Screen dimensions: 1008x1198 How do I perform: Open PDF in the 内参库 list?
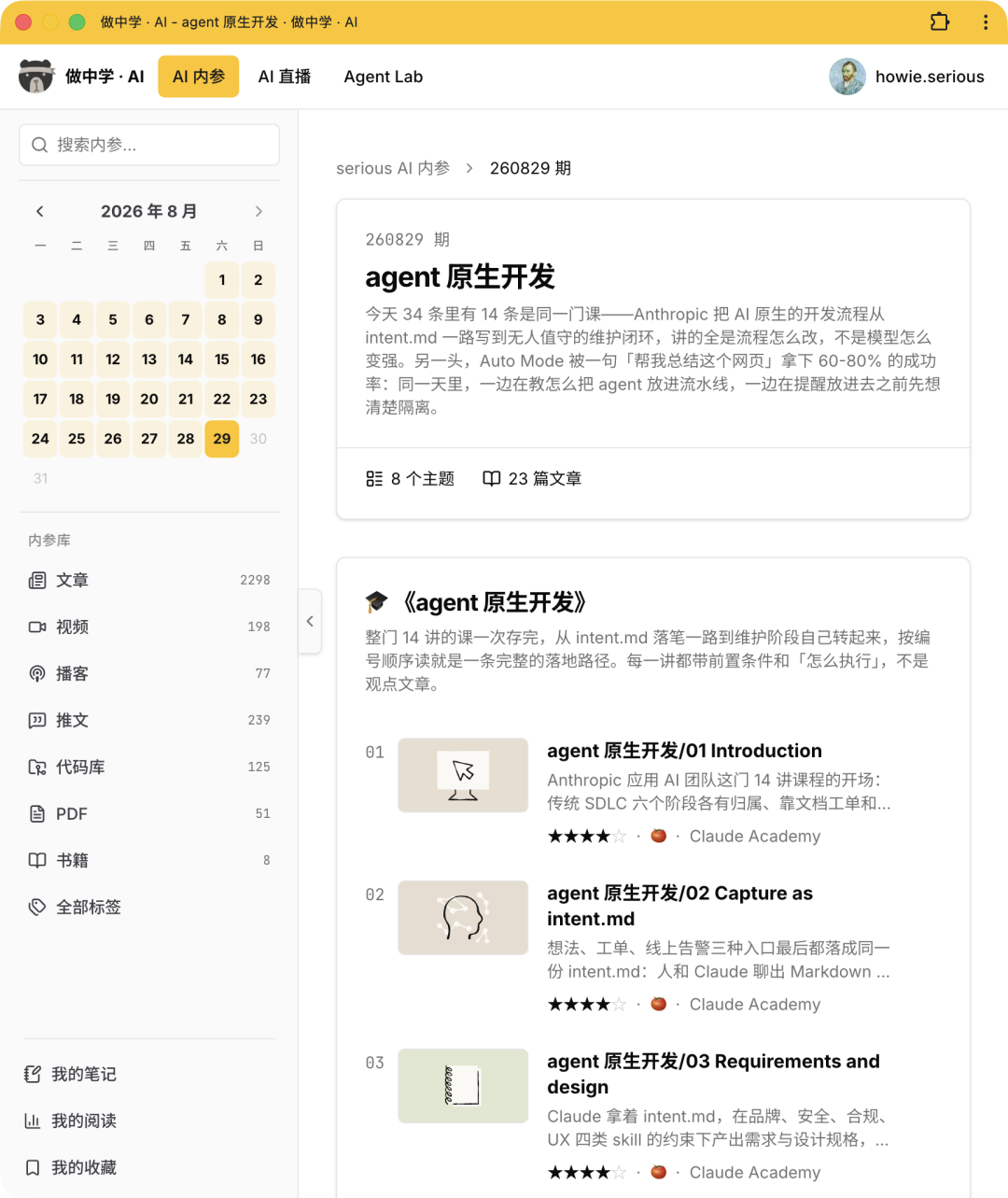pos(149,813)
